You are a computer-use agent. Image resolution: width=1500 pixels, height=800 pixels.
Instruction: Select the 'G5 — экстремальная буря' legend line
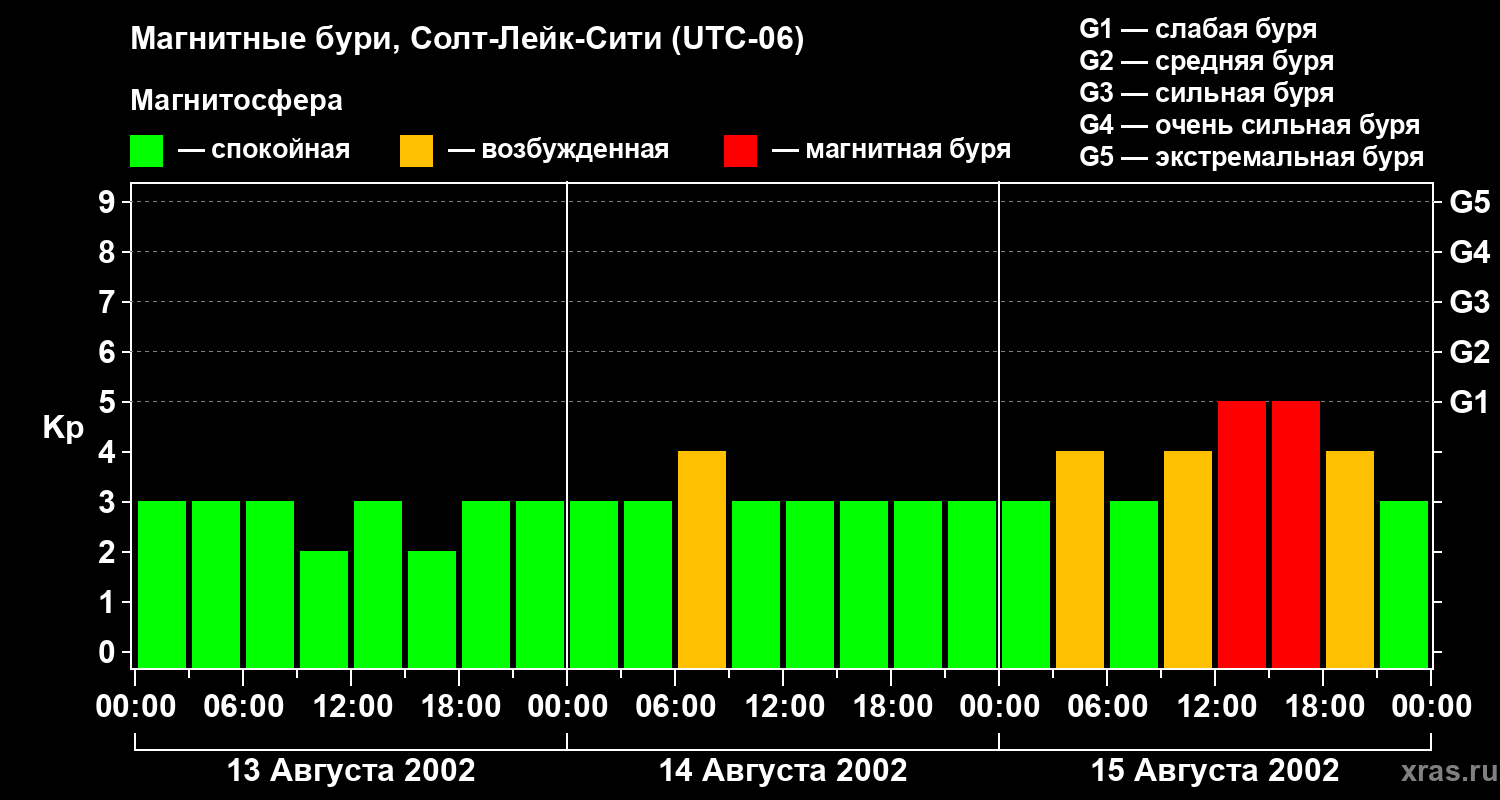click(1252, 157)
